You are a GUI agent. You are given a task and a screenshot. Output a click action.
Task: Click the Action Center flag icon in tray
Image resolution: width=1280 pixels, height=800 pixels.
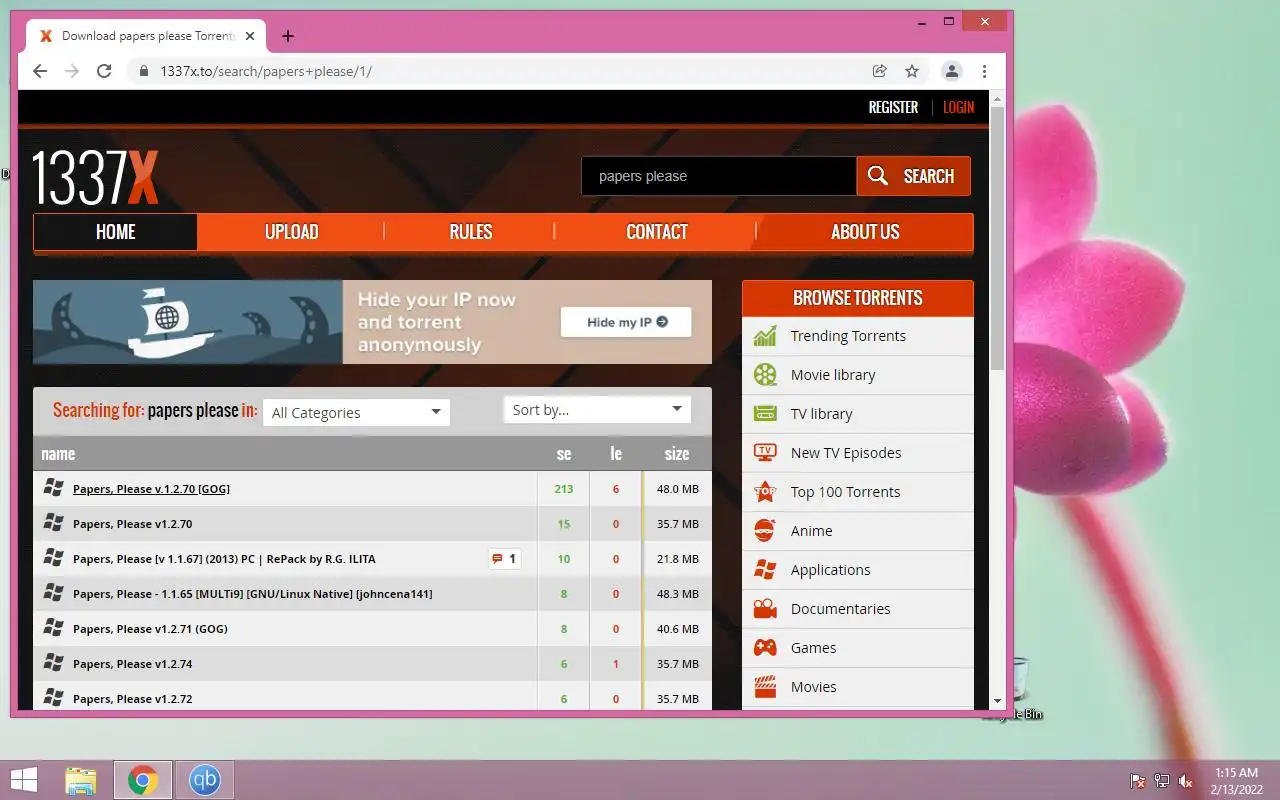[1138, 781]
